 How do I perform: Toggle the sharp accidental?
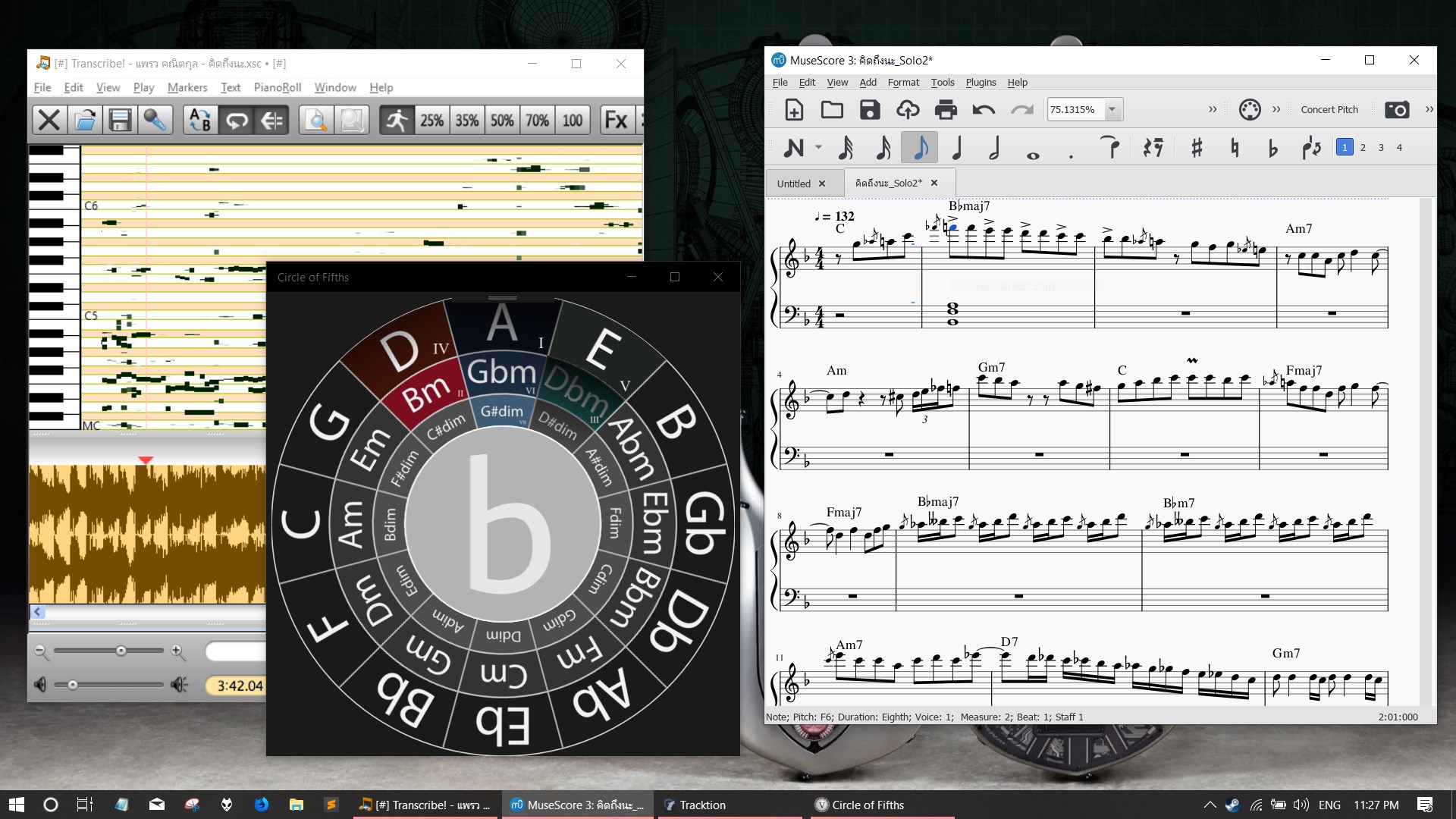click(x=1197, y=148)
